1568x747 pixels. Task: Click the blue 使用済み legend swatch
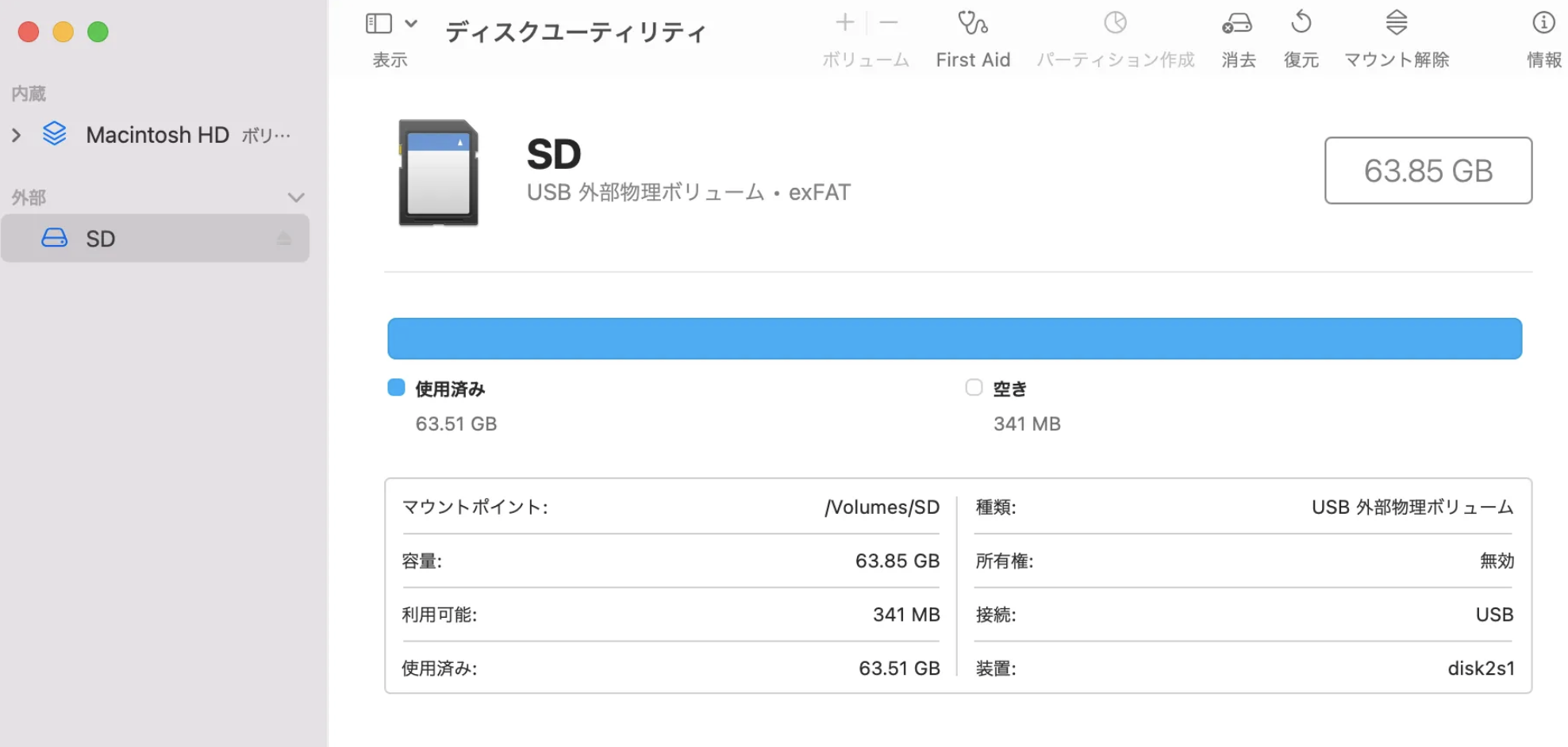point(396,388)
